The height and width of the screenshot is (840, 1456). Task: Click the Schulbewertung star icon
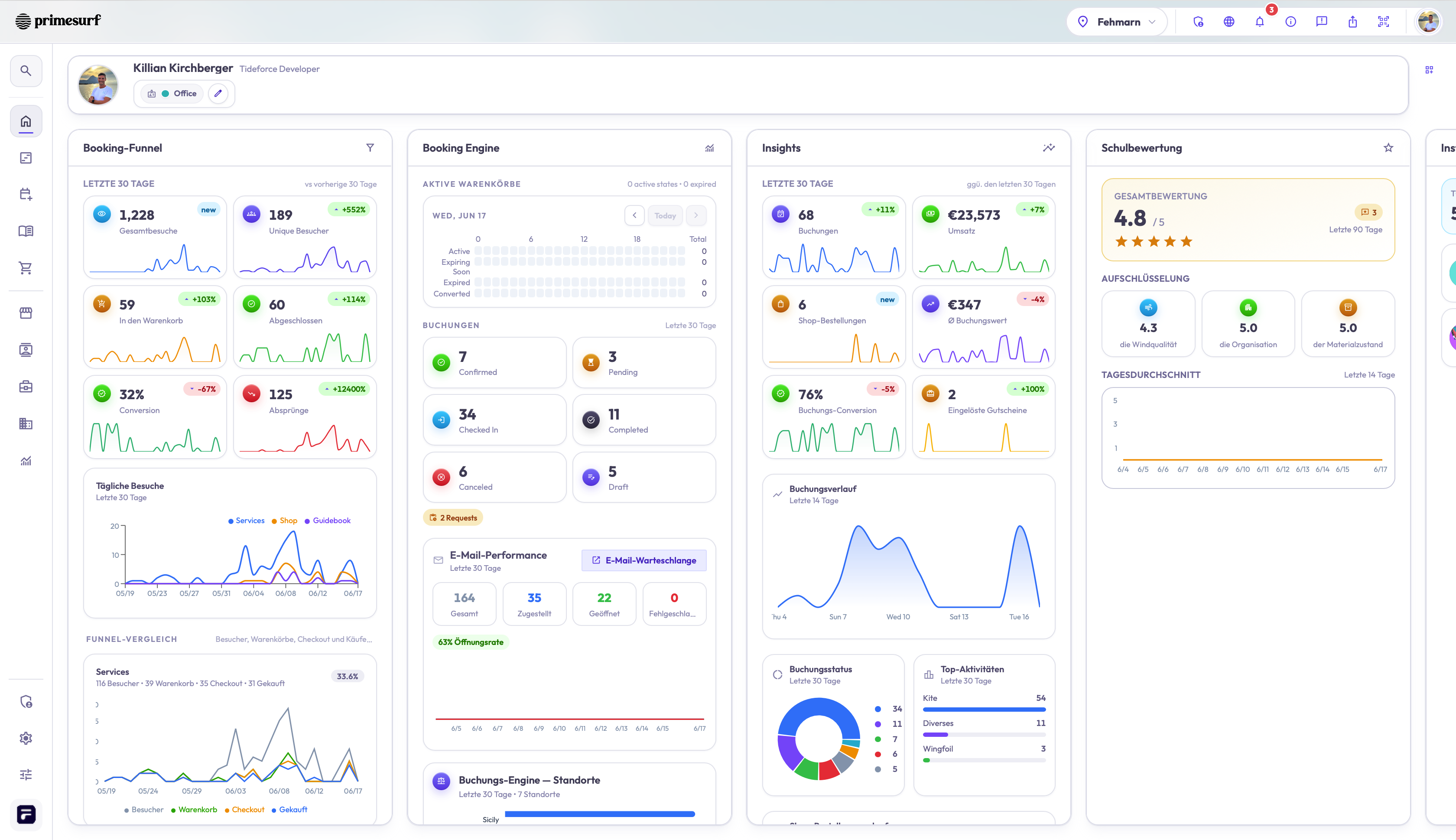(x=1388, y=148)
